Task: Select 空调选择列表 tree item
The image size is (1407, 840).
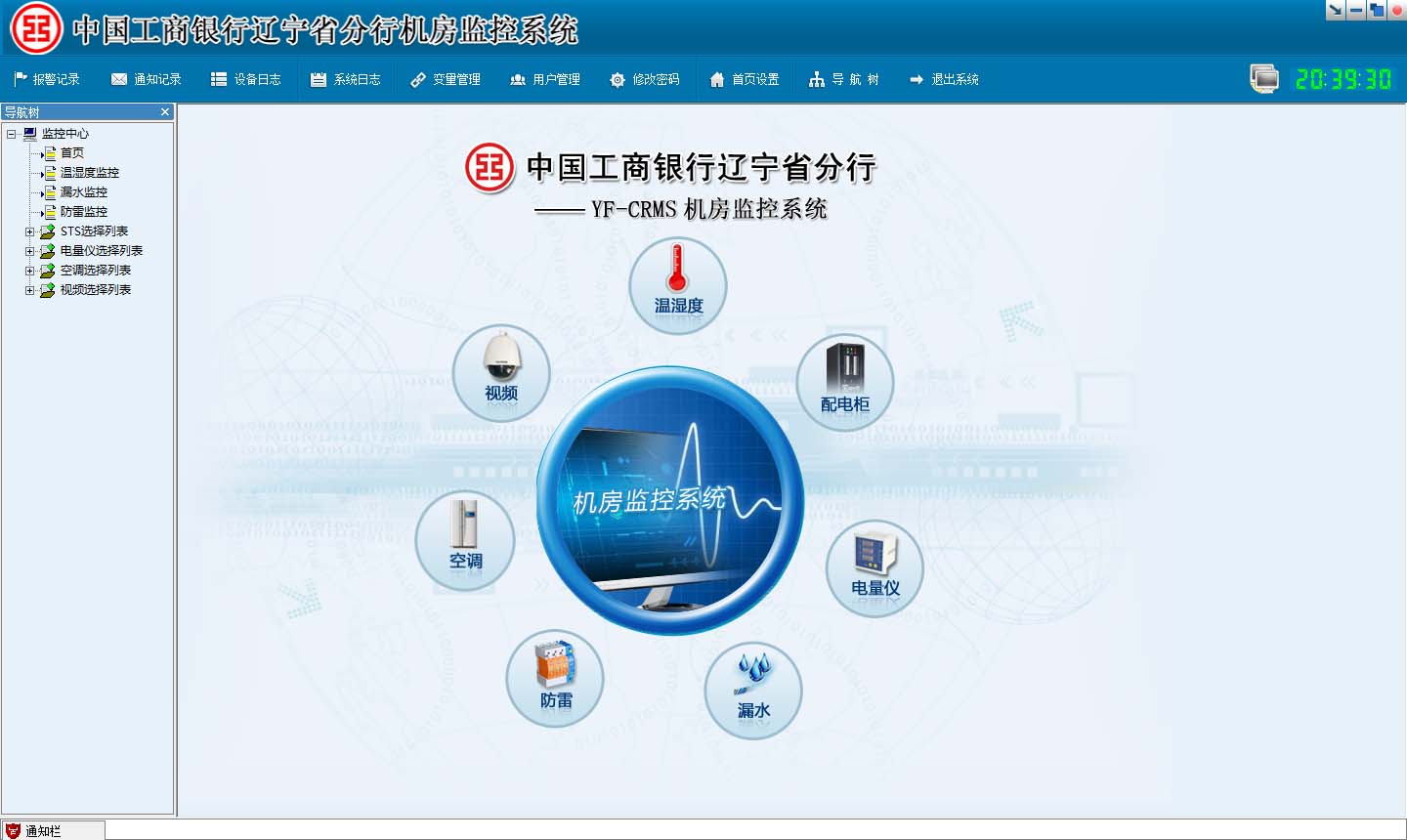Action: 96,271
